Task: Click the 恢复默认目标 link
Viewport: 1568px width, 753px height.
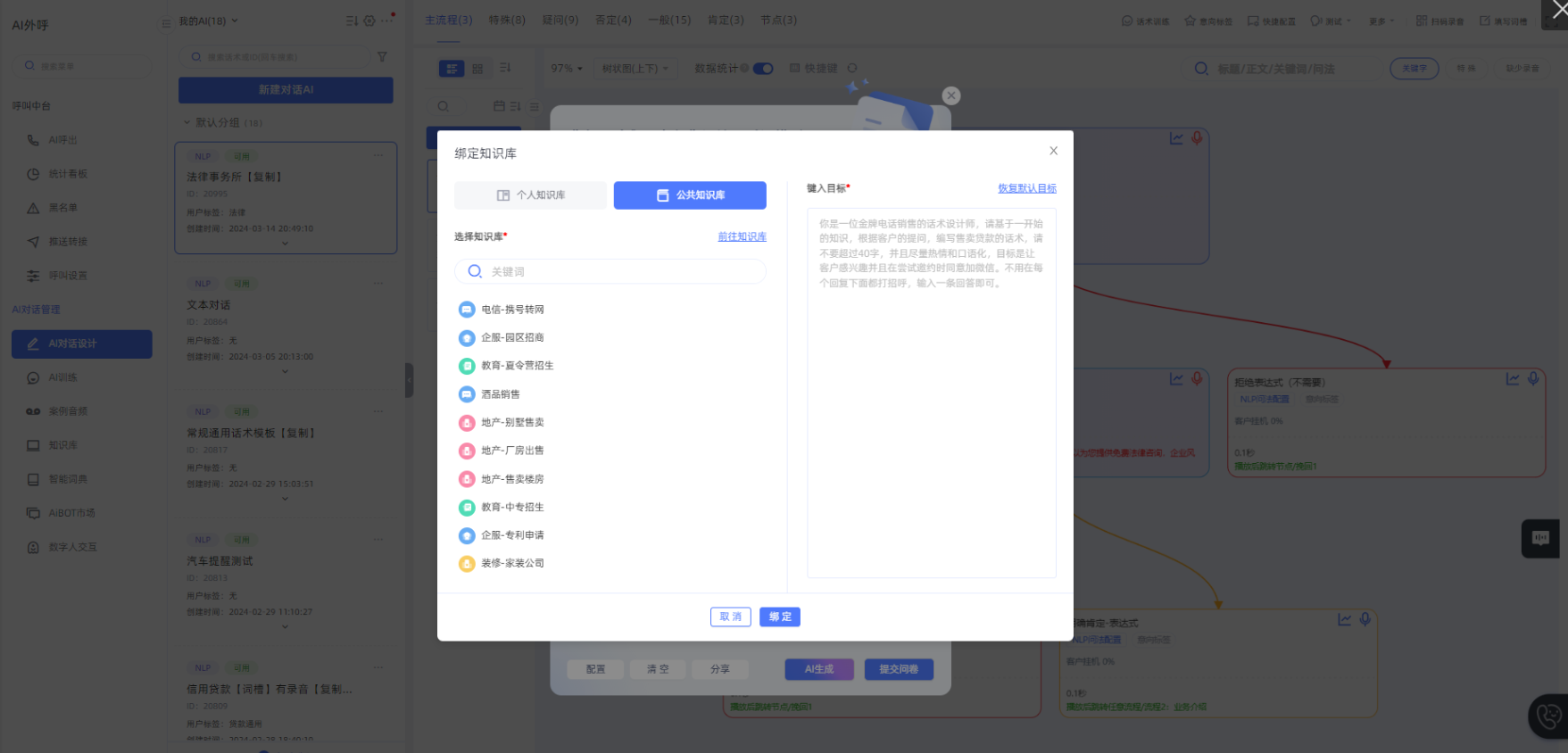Action: point(1026,188)
